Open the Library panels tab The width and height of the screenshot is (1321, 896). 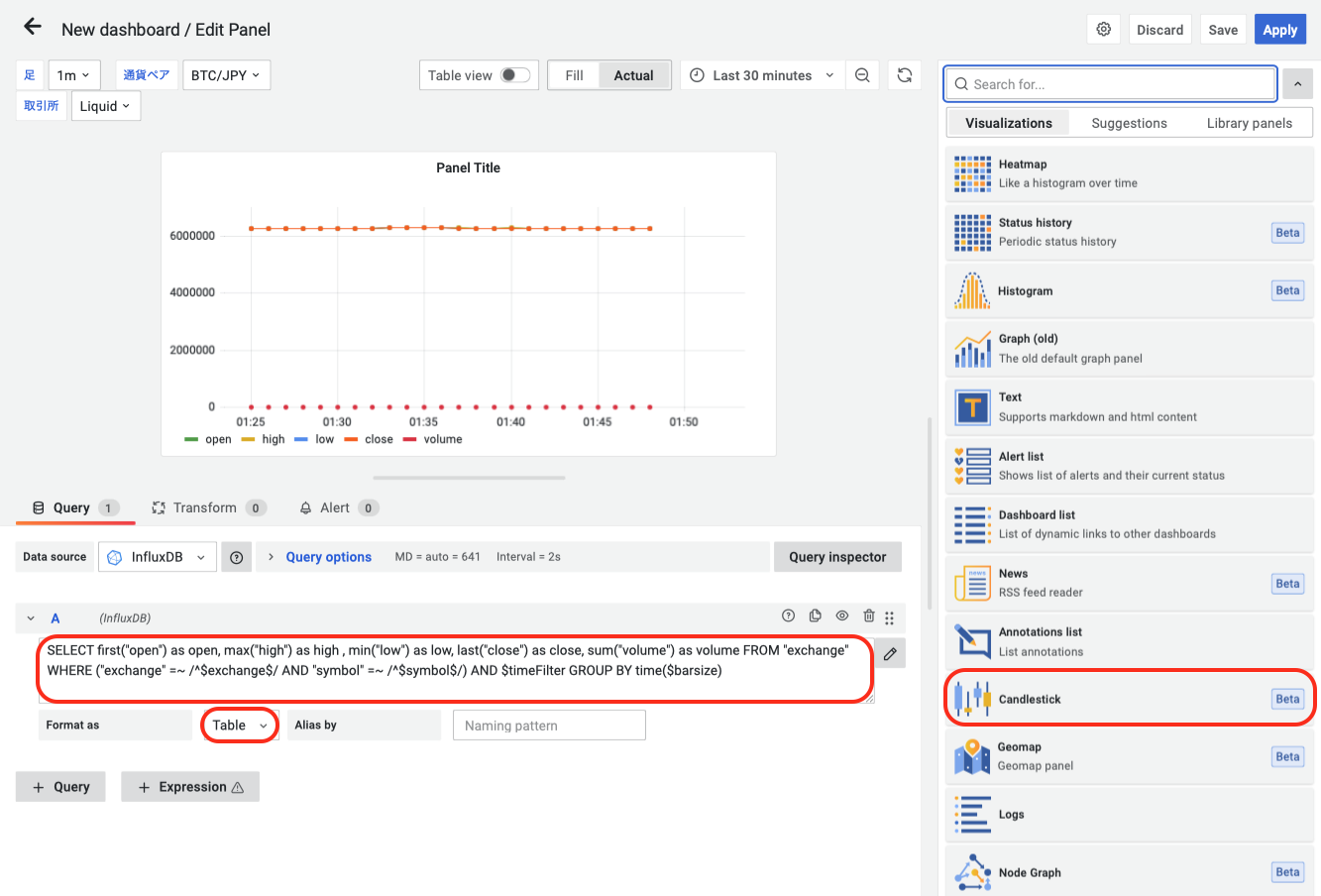click(x=1249, y=123)
